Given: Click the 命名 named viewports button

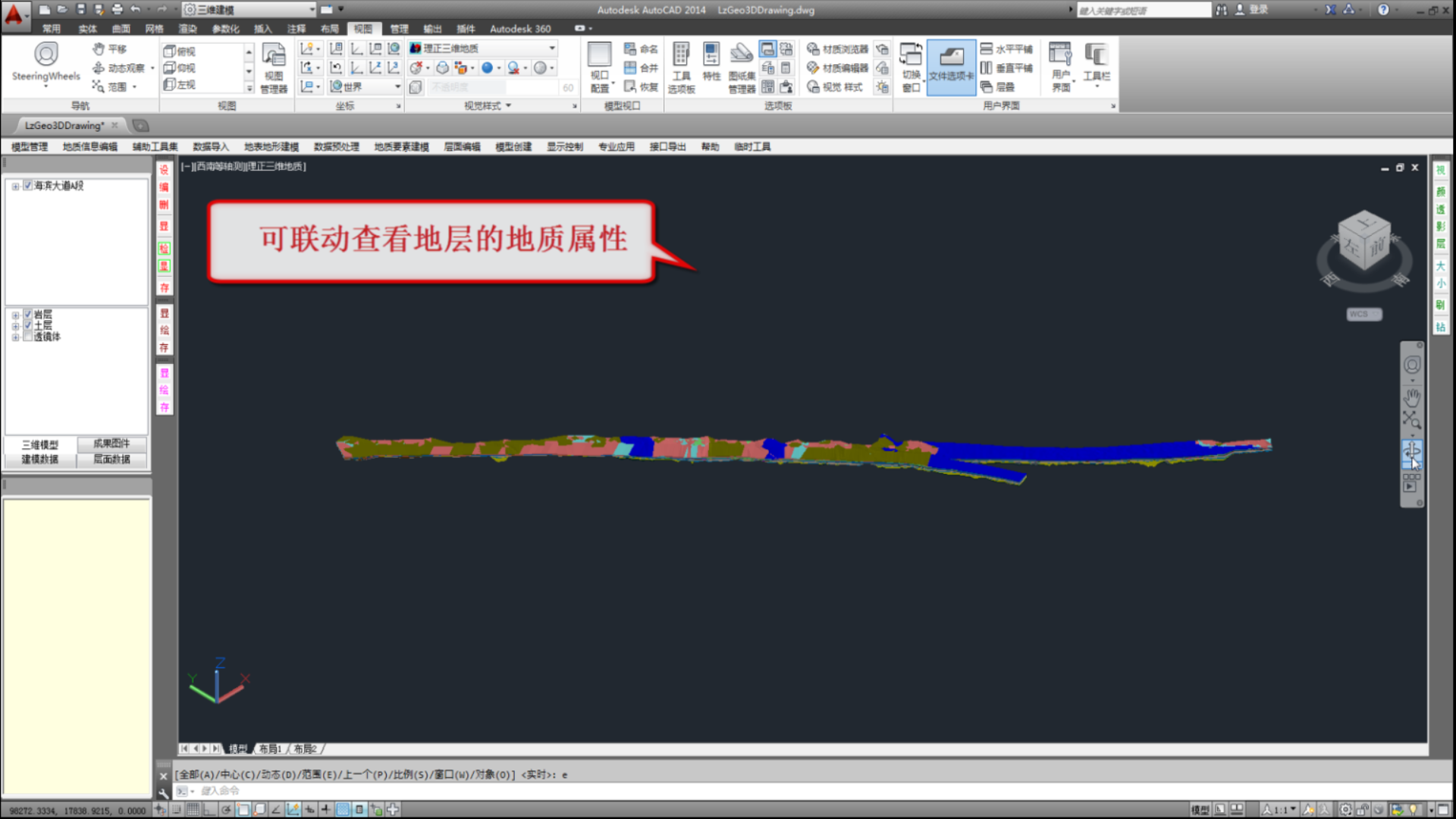Looking at the screenshot, I should tap(641, 49).
